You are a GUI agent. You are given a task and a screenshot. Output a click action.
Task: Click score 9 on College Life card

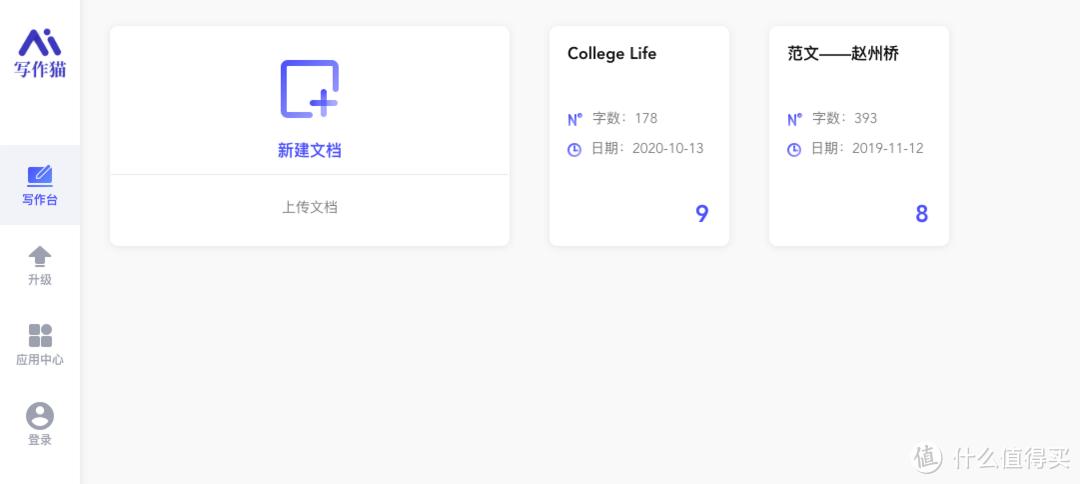(702, 213)
